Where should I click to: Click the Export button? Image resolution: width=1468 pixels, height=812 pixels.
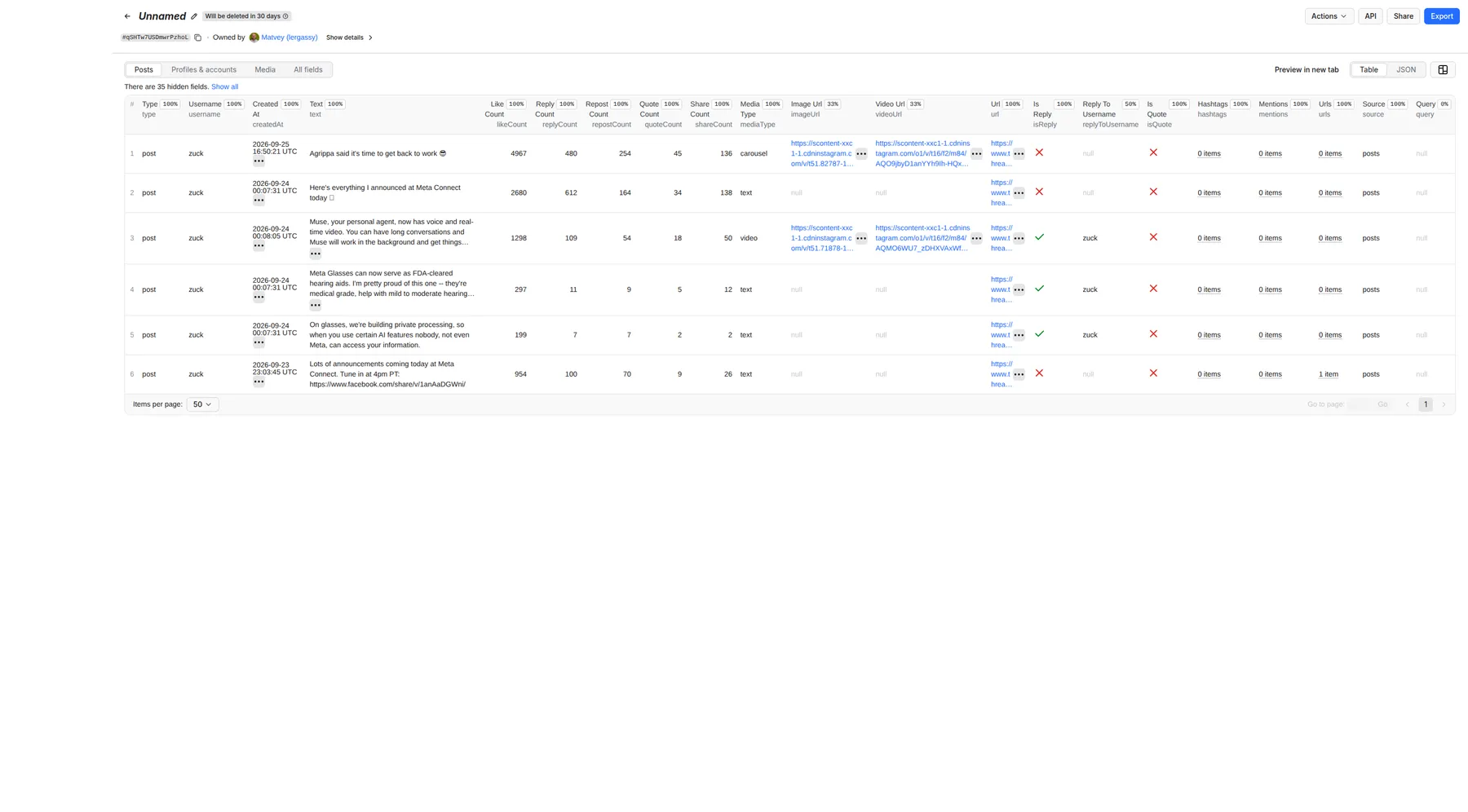tap(1441, 16)
